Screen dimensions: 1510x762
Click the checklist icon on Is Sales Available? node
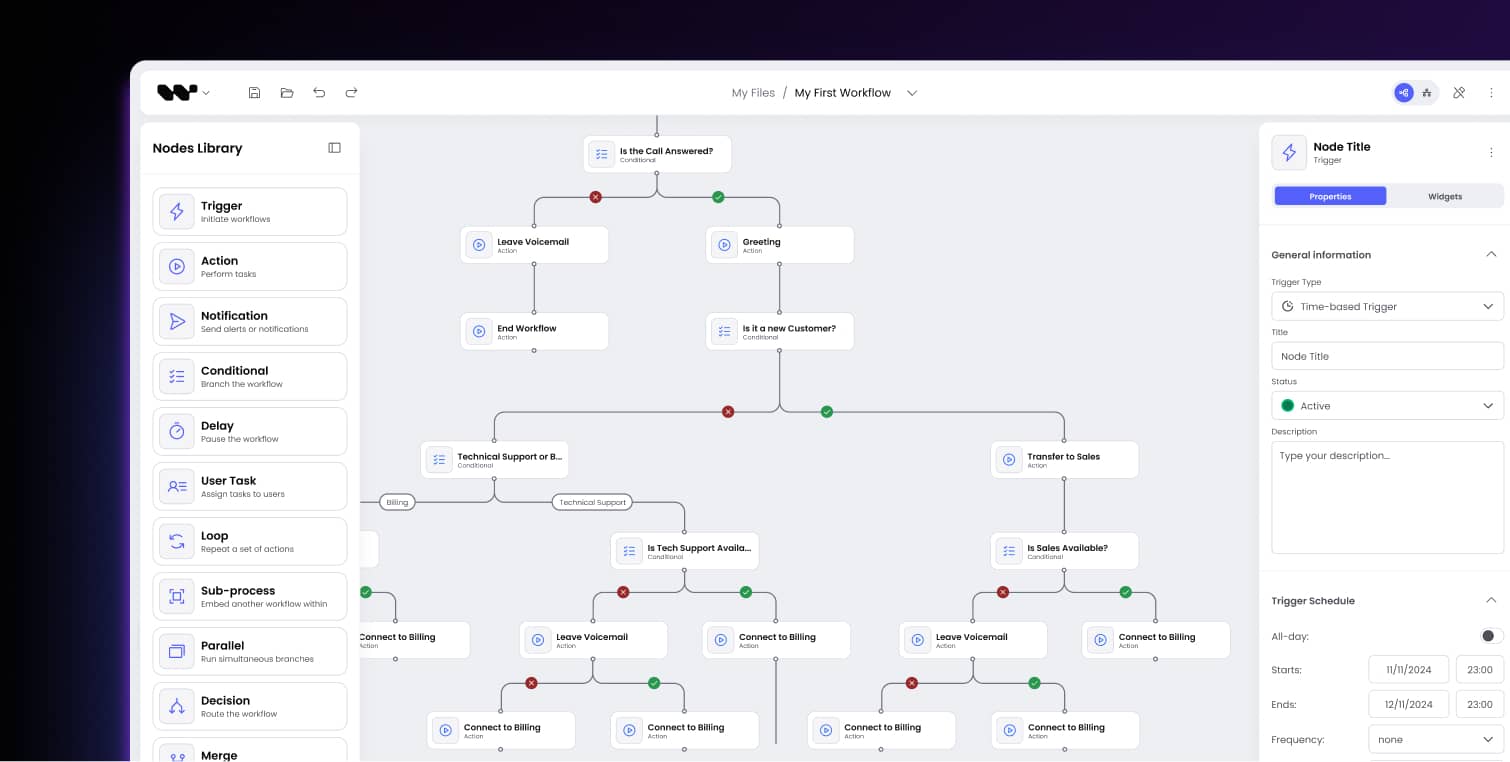coord(1009,551)
